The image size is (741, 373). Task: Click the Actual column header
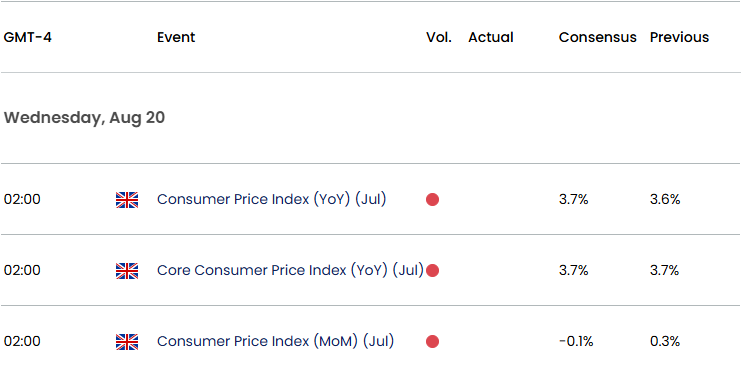coord(491,37)
